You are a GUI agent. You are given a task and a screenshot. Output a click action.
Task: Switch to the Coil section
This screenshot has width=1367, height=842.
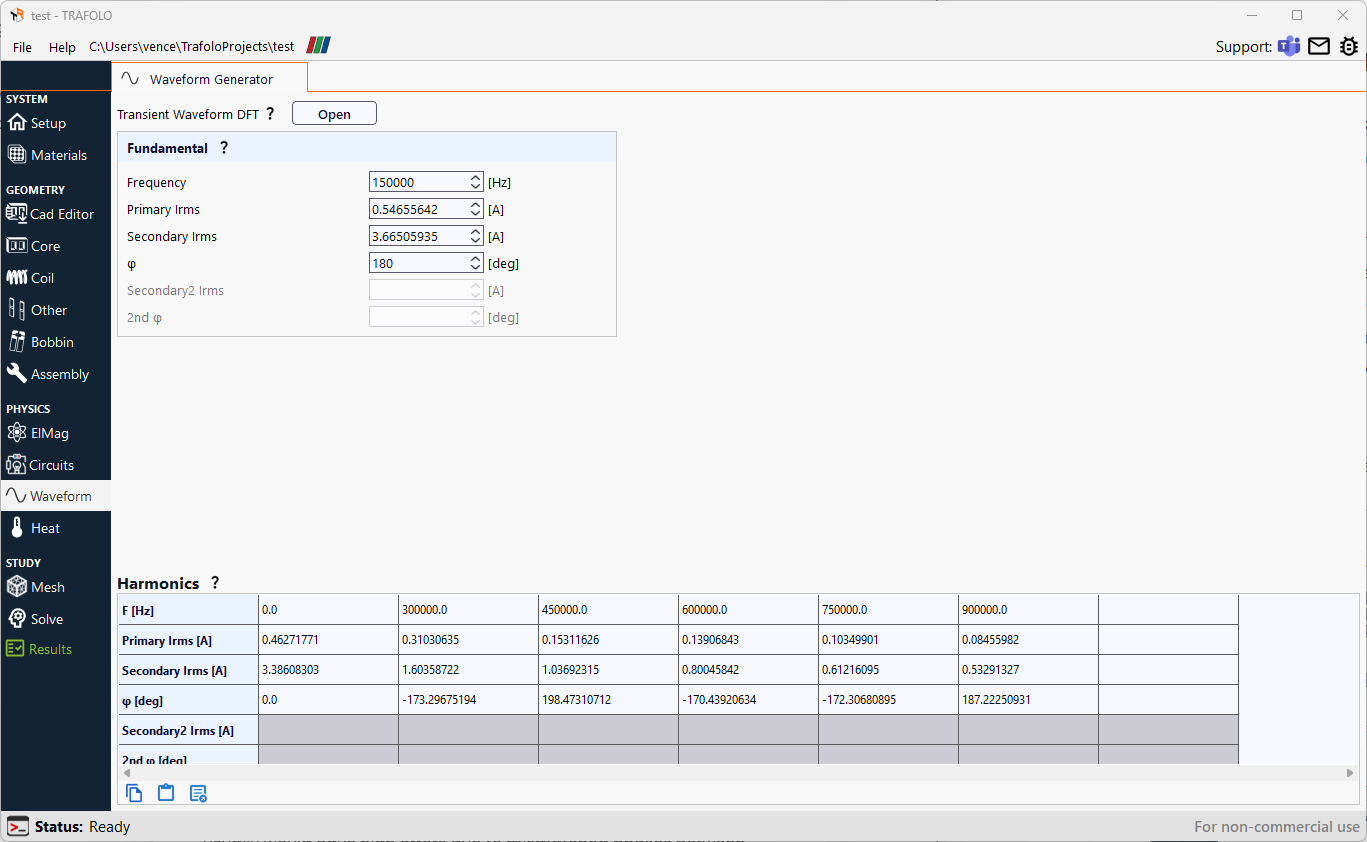pyautogui.click(x=56, y=278)
